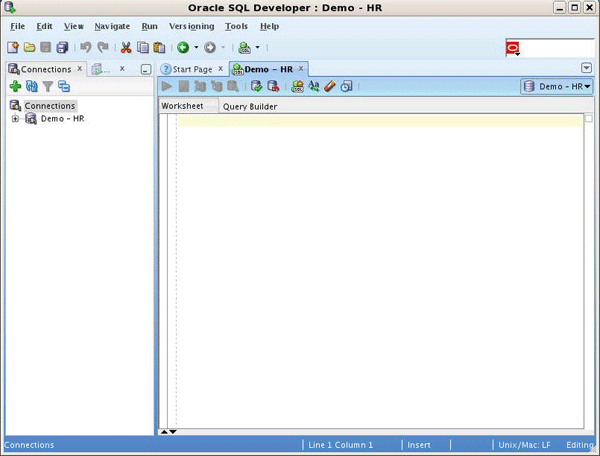Image resolution: width=600 pixels, height=456 pixels.
Task: Close the second left panel tab
Action: [122, 68]
